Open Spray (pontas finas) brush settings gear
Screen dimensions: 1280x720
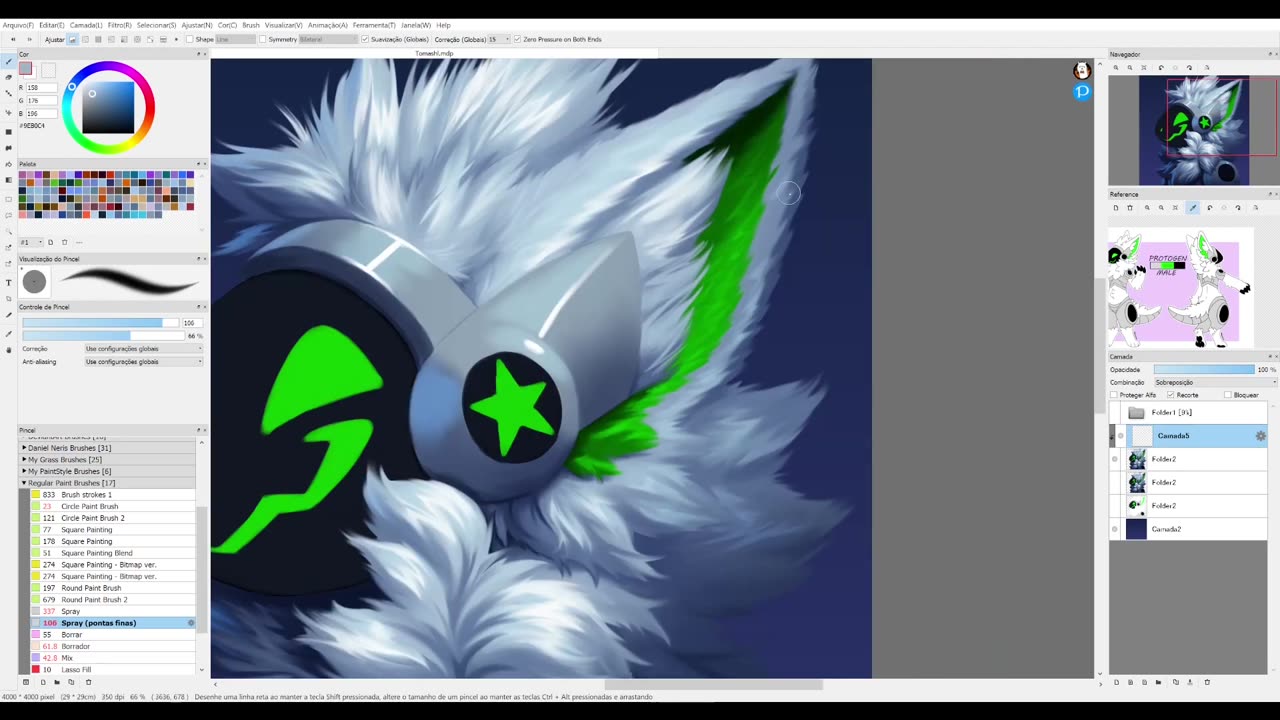click(191, 623)
